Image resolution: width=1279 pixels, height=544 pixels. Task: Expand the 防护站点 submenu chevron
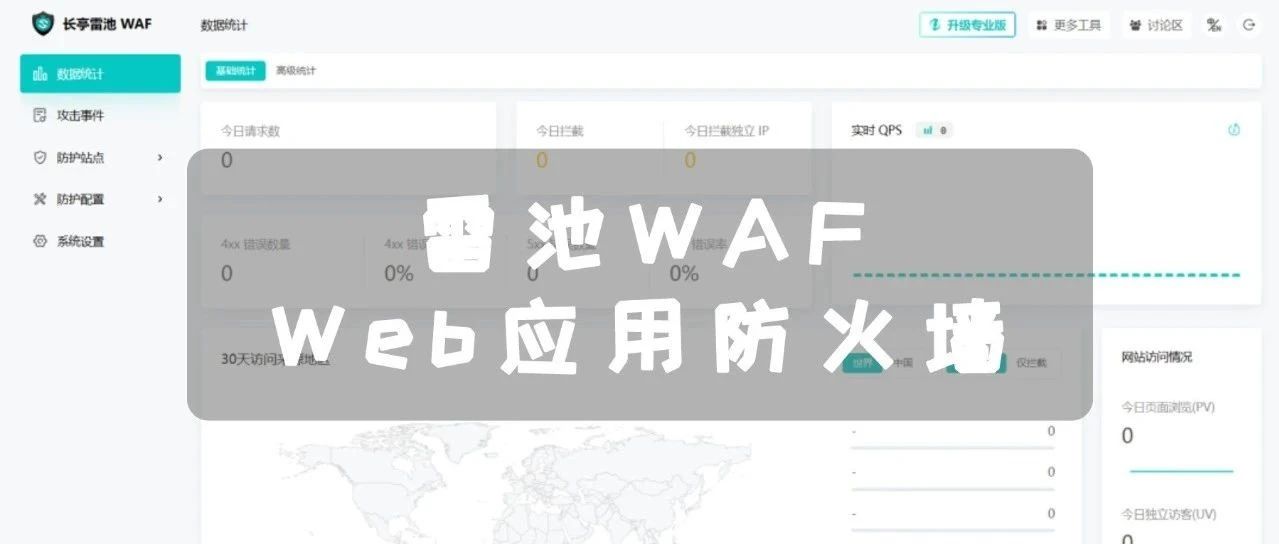coord(160,158)
